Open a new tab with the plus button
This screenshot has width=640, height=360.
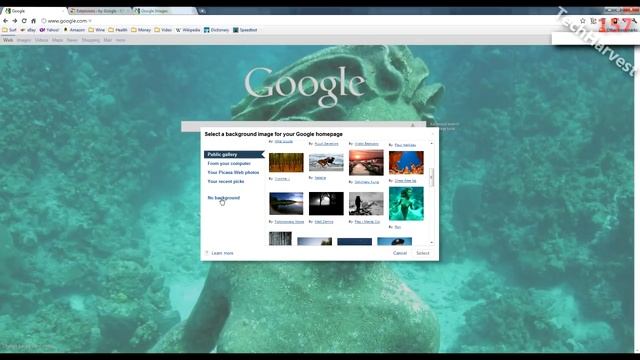tap(202, 11)
